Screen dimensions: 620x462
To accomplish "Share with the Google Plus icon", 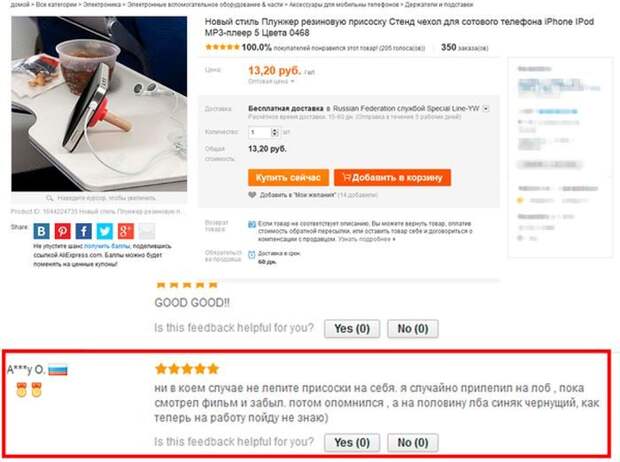I will click(x=126, y=231).
